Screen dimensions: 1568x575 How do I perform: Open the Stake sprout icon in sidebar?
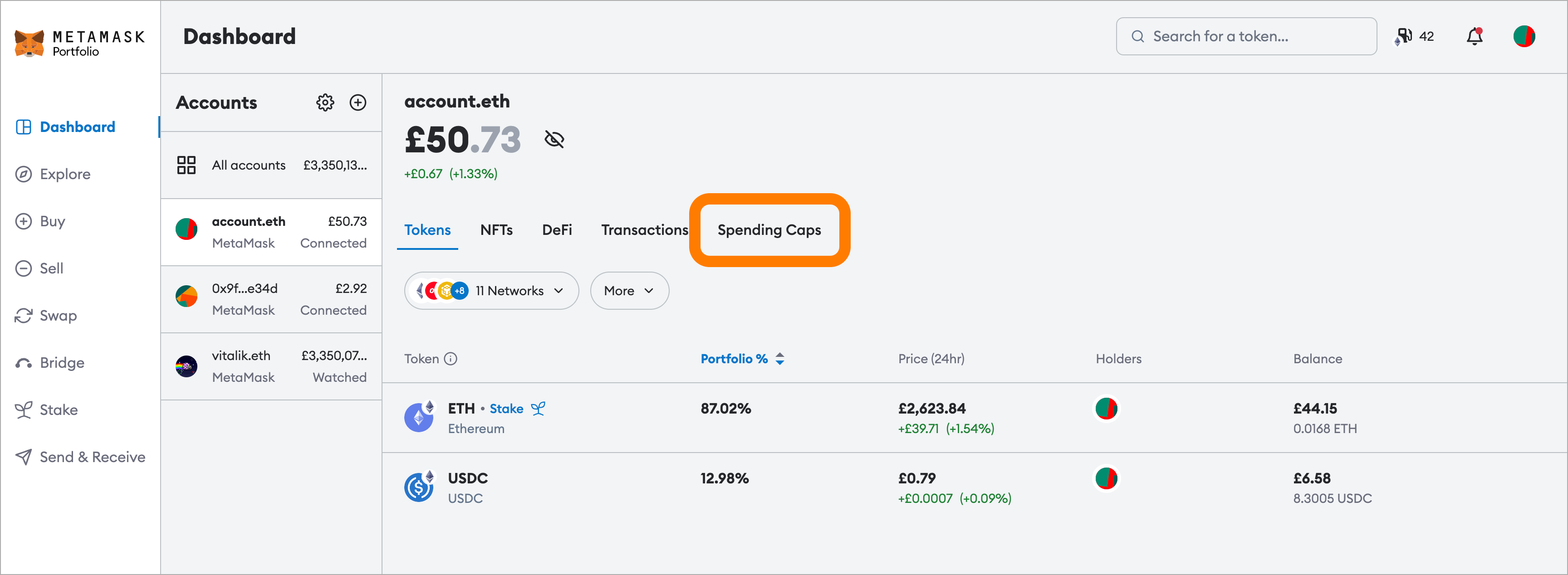click(x=23, y=409)
